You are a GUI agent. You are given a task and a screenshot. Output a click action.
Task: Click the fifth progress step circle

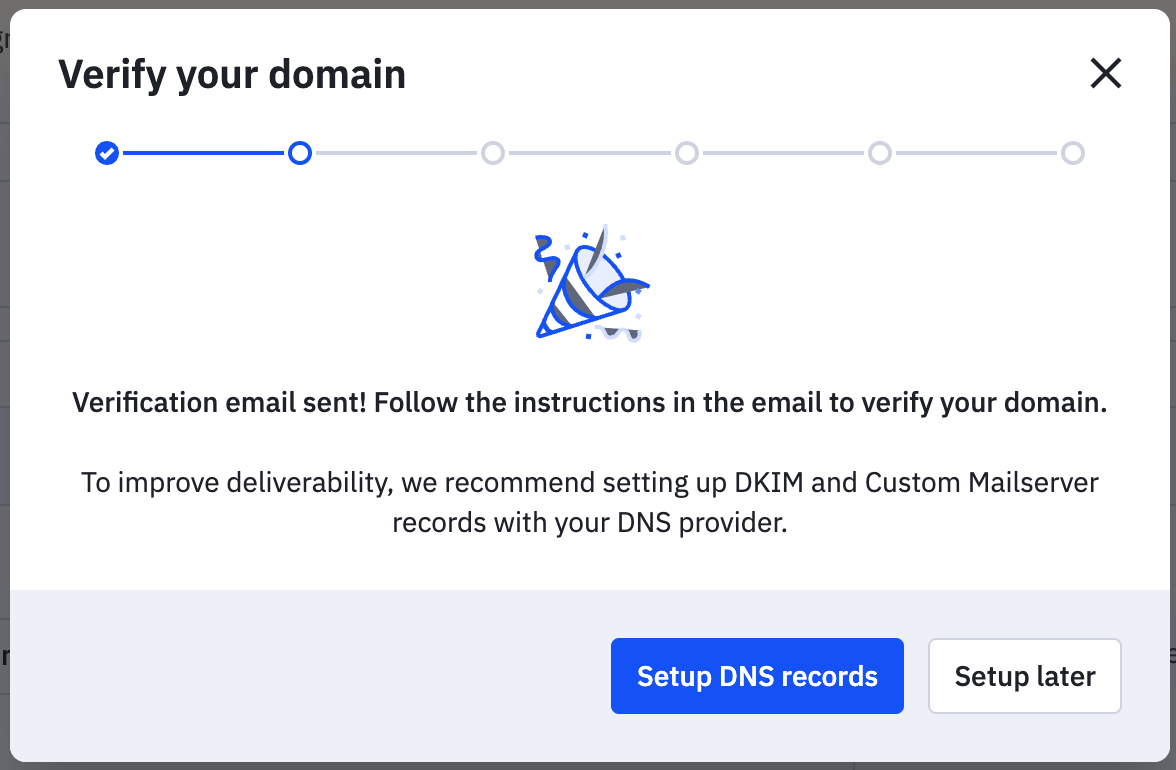click(880, 153)
